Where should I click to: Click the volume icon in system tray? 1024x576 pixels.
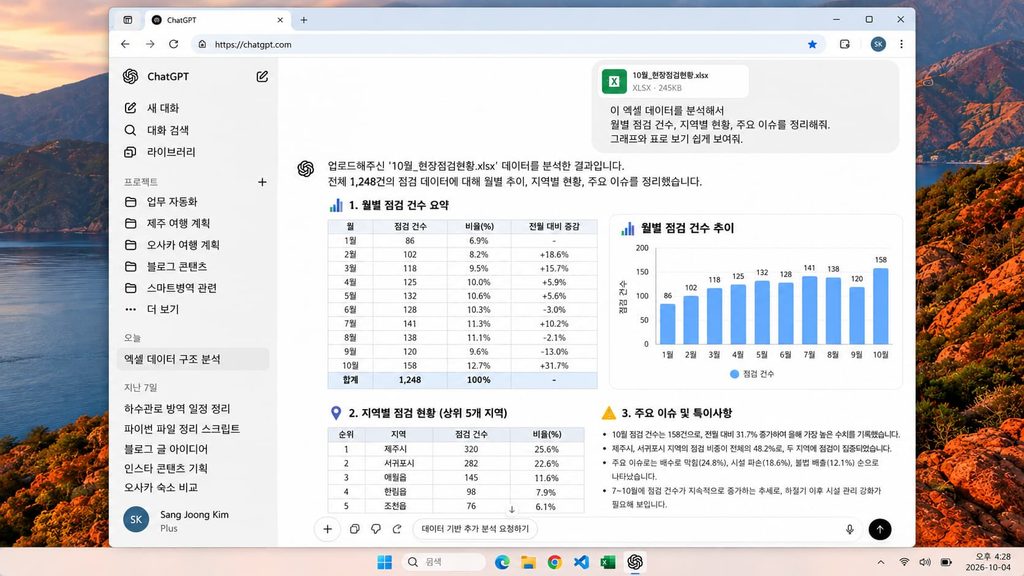click(x=925, y=562)
